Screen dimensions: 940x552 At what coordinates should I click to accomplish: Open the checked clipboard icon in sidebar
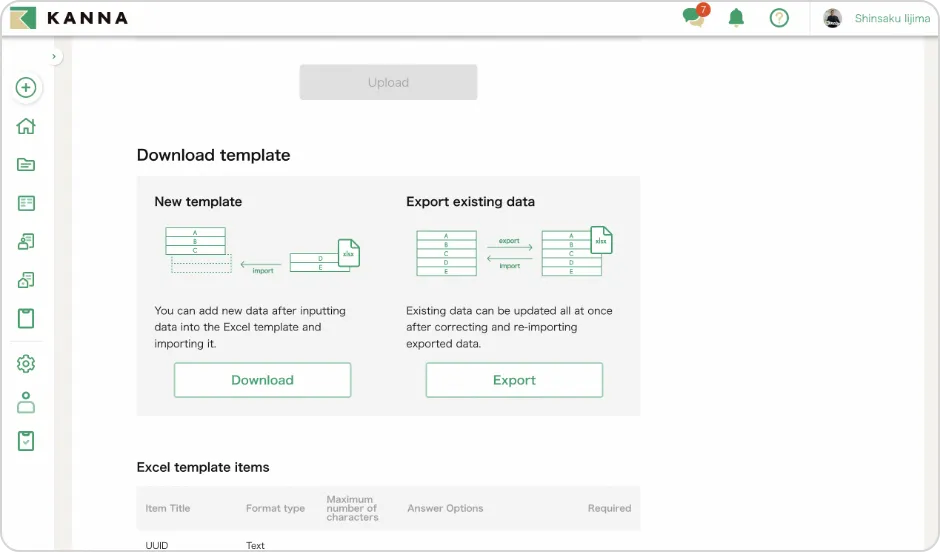pos(26,441)
